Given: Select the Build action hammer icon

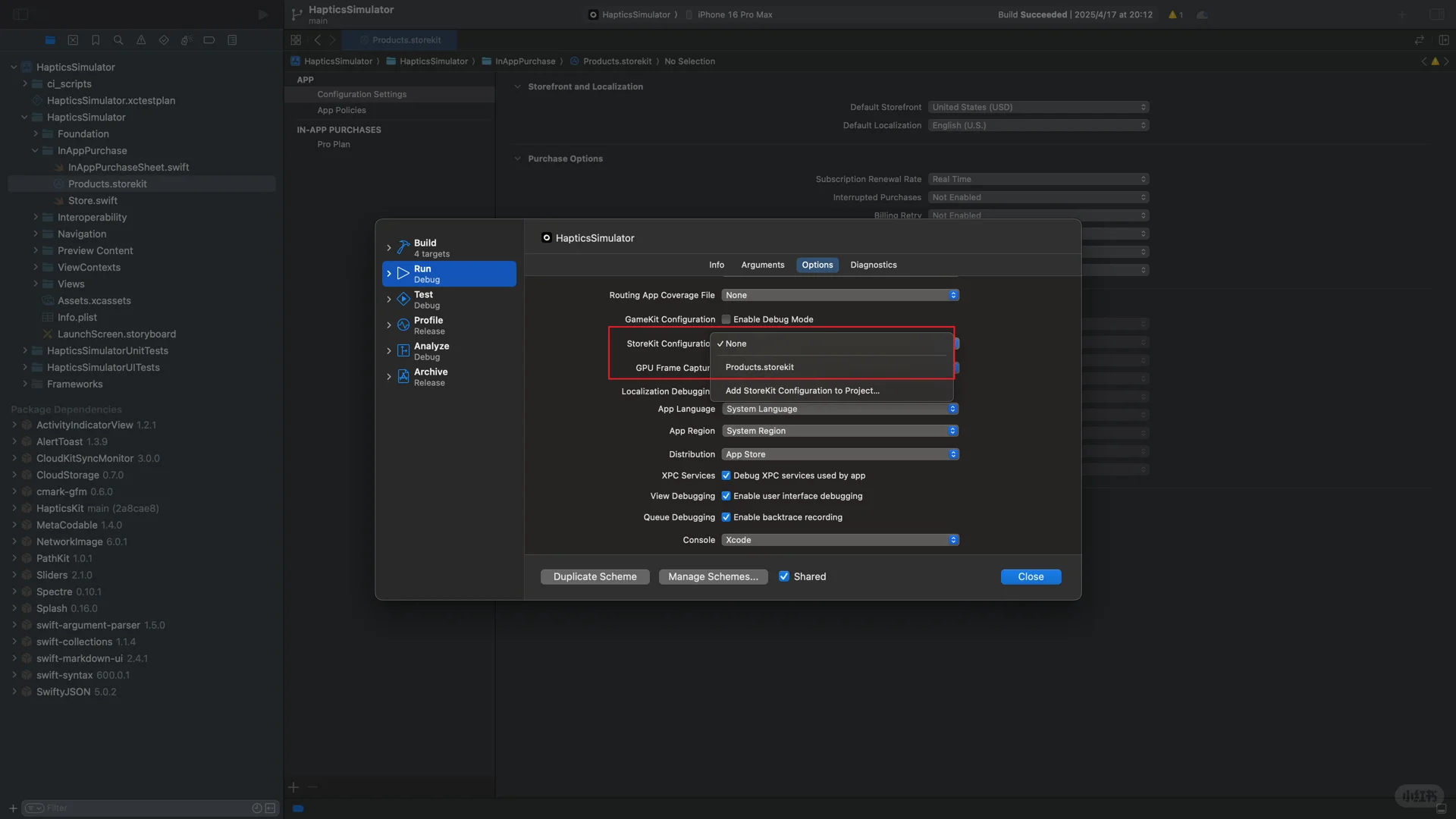Looking at the screenshot, I should click(403, 248).
